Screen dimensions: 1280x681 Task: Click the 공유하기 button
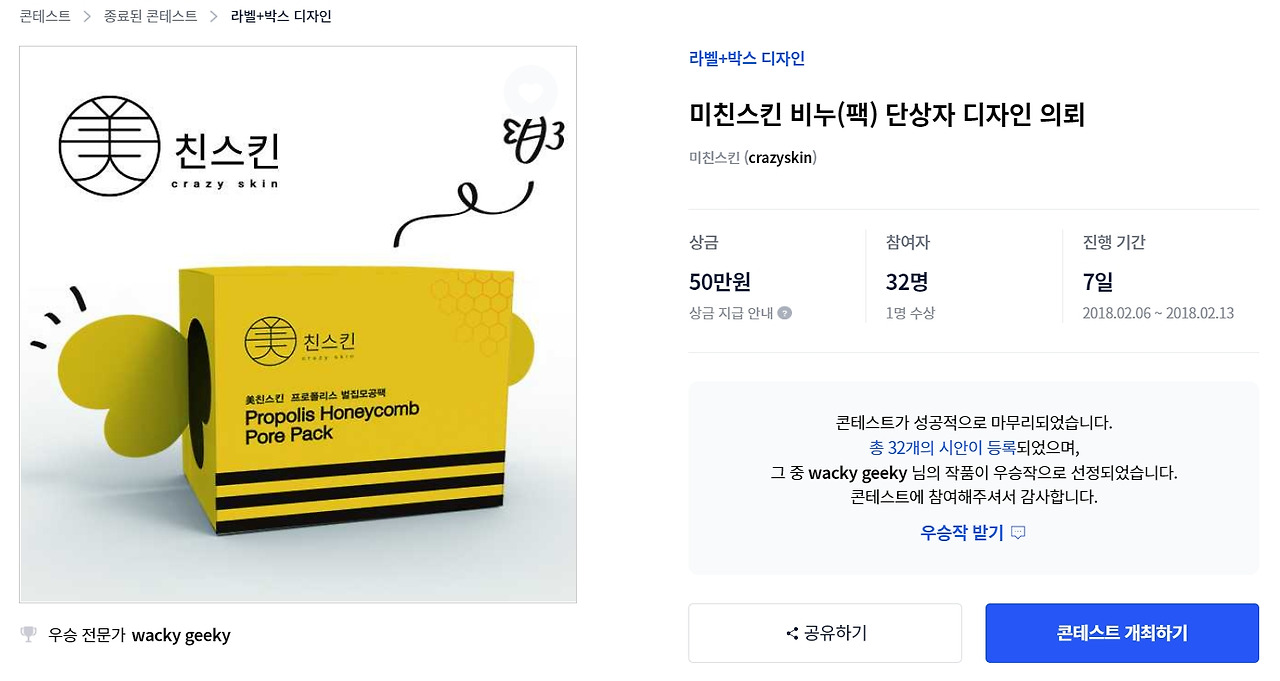click(825, 633)
